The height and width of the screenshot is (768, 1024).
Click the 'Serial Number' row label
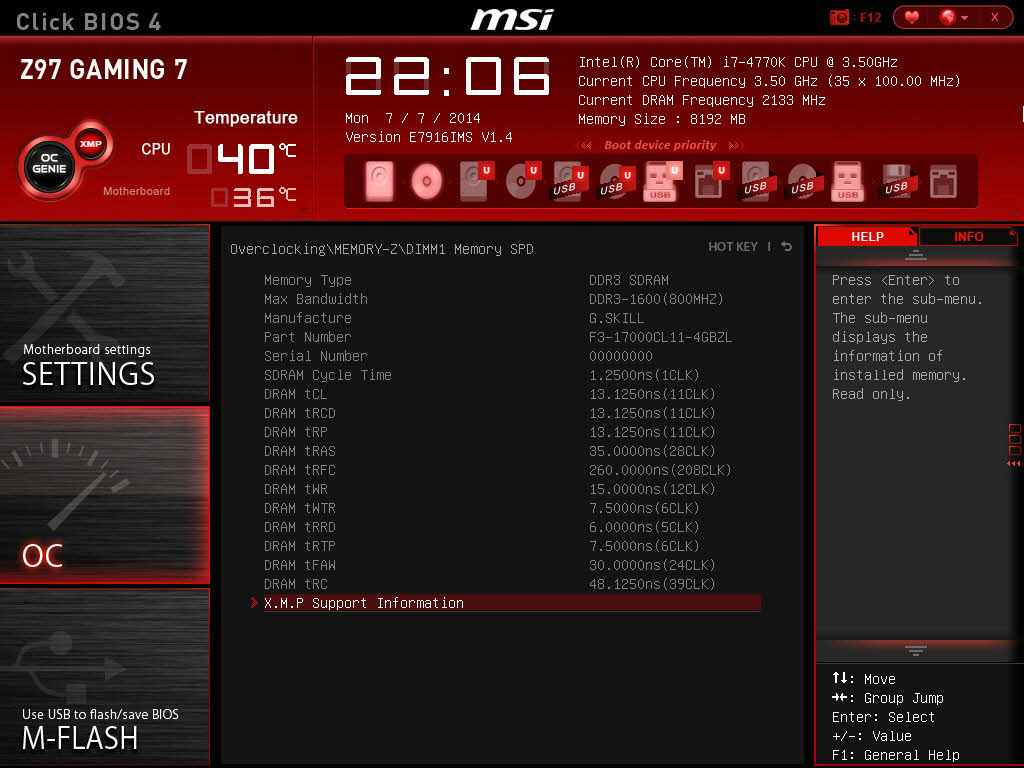click(x=315, y=356)
